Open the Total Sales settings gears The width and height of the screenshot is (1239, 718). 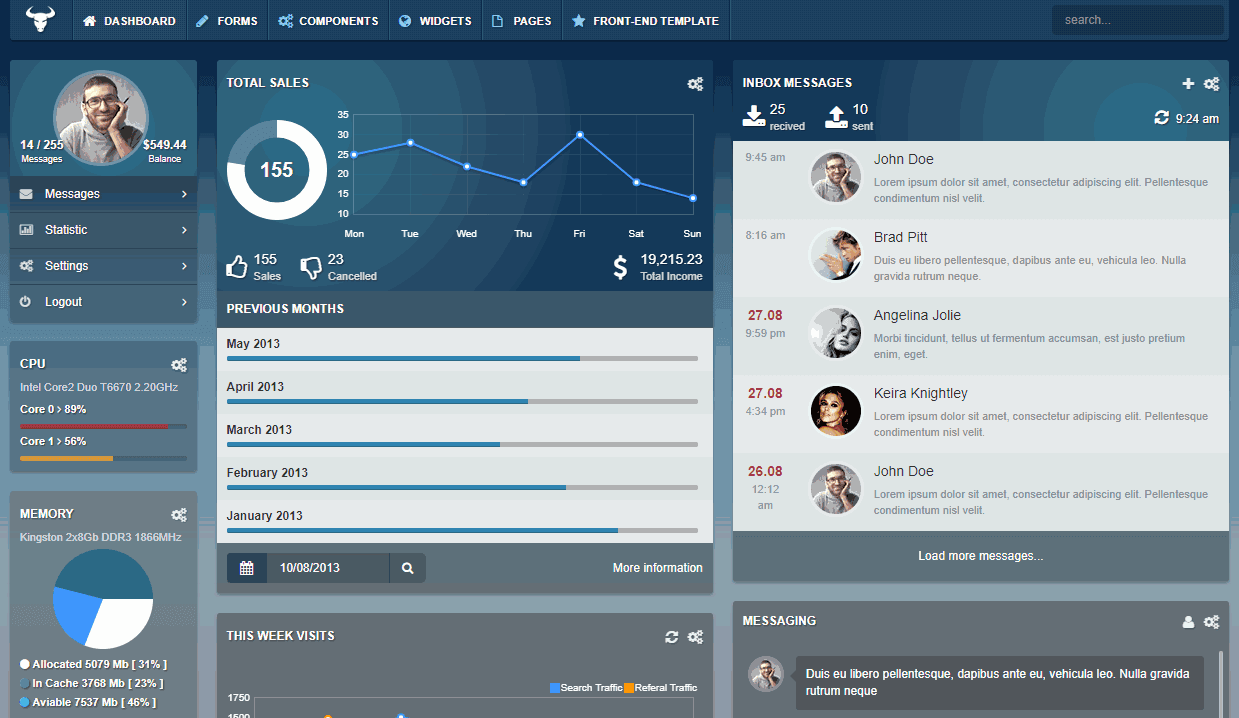pyautogui.click(x=695, y=84)
